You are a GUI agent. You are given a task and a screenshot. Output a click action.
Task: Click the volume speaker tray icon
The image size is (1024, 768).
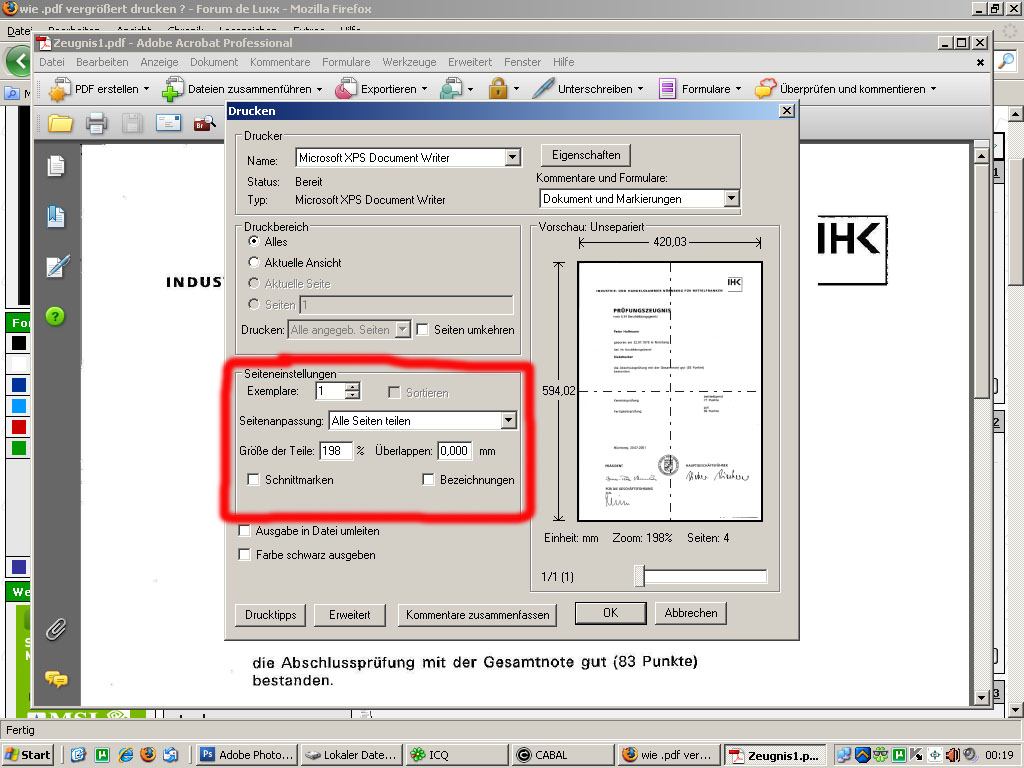tap(953, 755)
